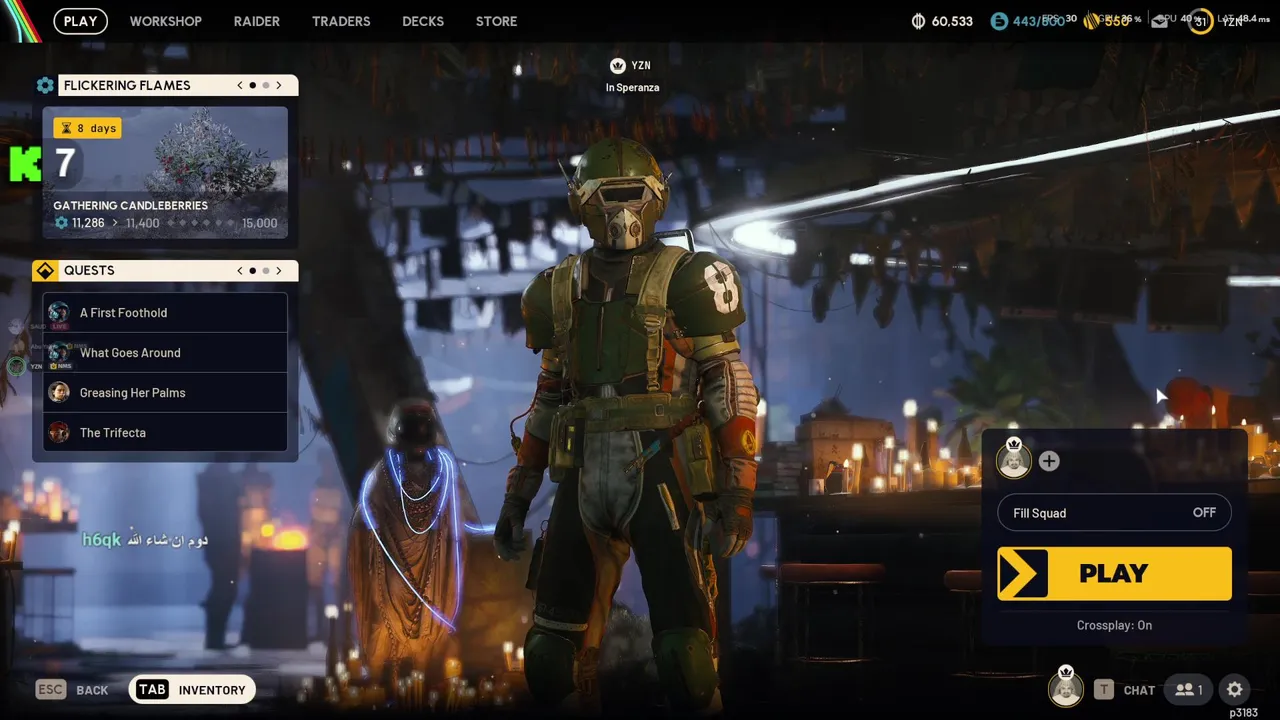1280x720 pixels.
Task: Click the 15,000 event goal value
Action: 260,223
